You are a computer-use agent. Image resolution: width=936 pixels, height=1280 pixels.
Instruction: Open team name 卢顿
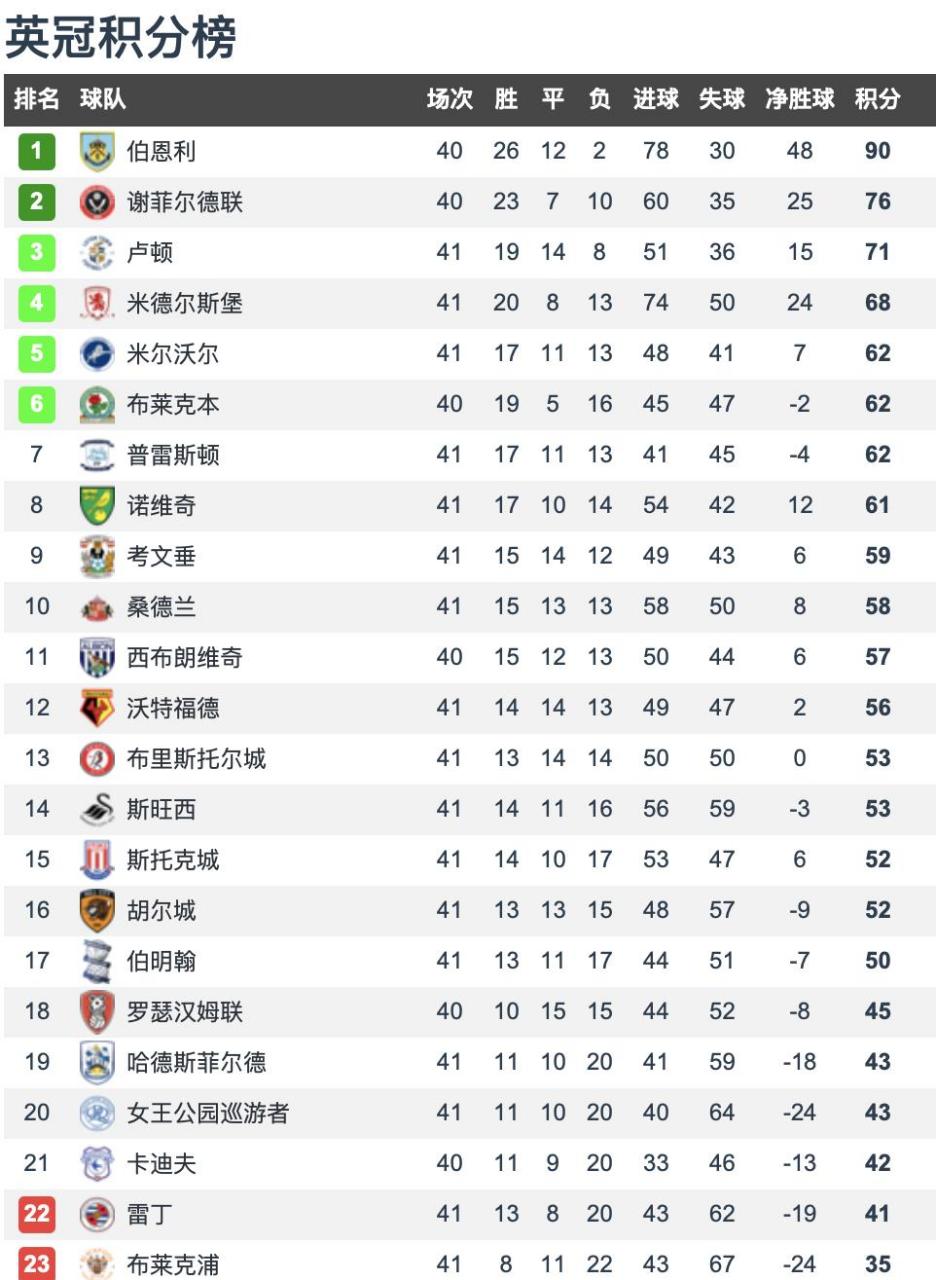[x=150, y=253]
